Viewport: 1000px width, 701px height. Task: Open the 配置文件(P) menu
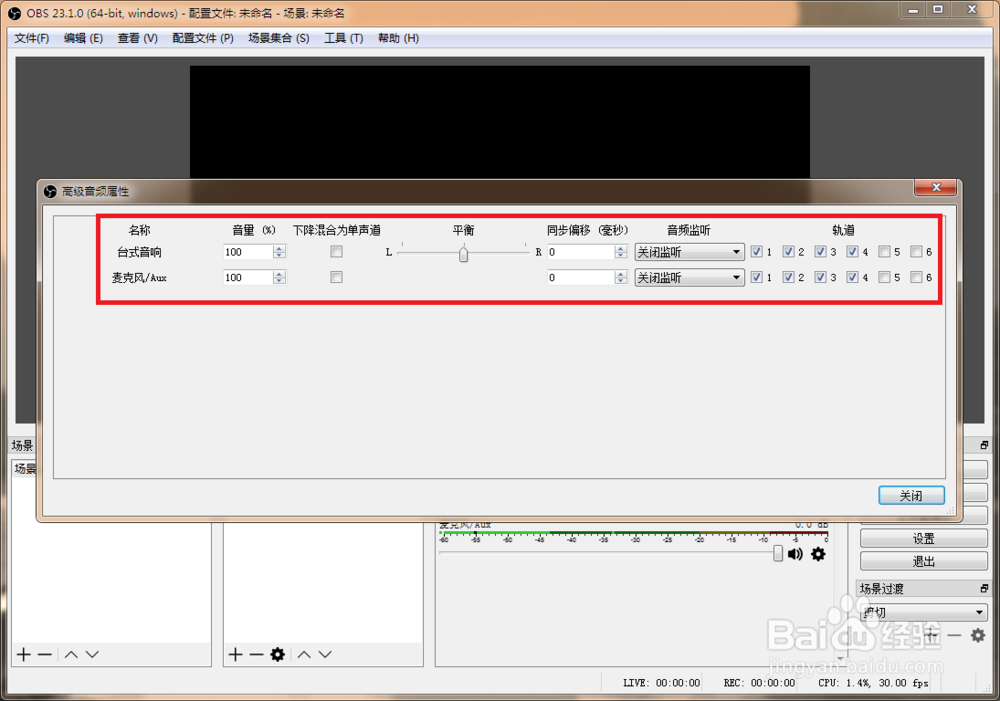(x=203, y=38)
